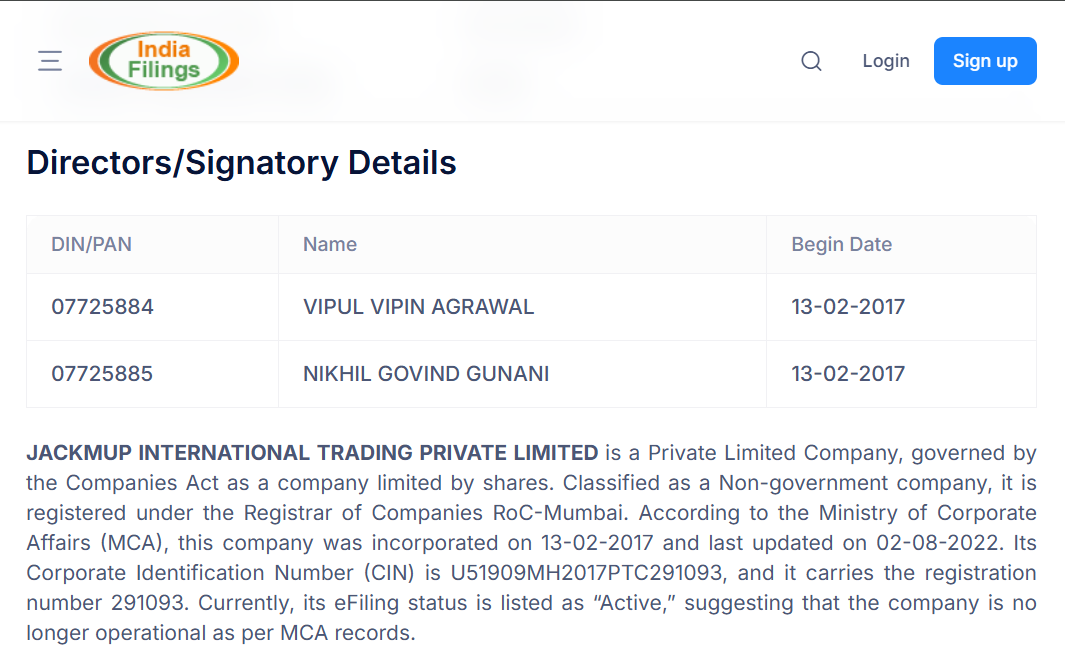Screen dimensions: 1065x668
Task: Click Vipul Agrawal's begin date 13-02-2017
Action: pyautogui.click(x=848, y=307)
